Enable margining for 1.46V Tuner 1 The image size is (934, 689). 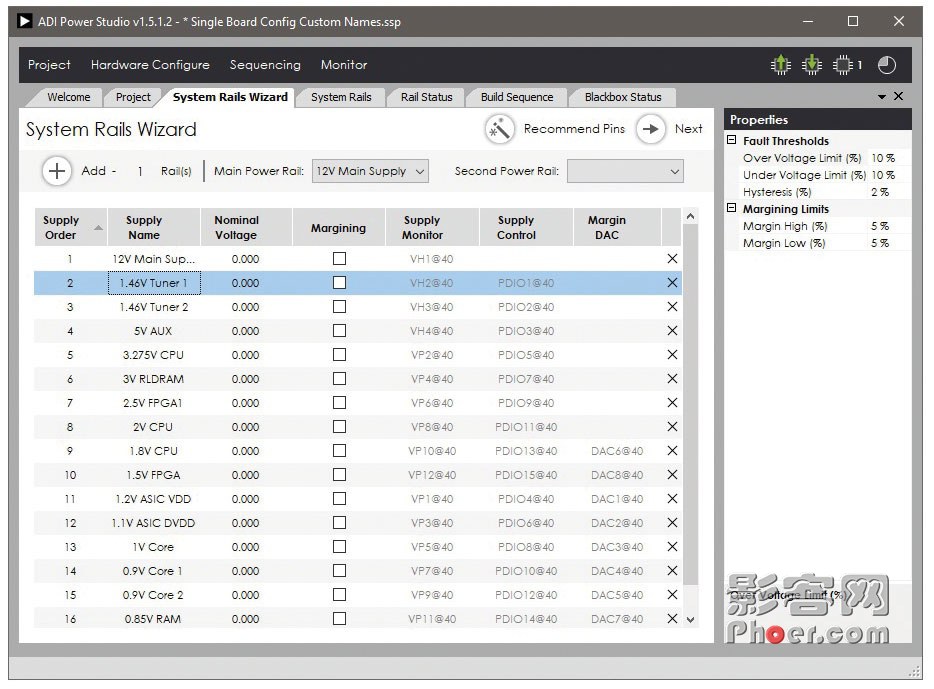pyautogui.click(x=340, y=282)
